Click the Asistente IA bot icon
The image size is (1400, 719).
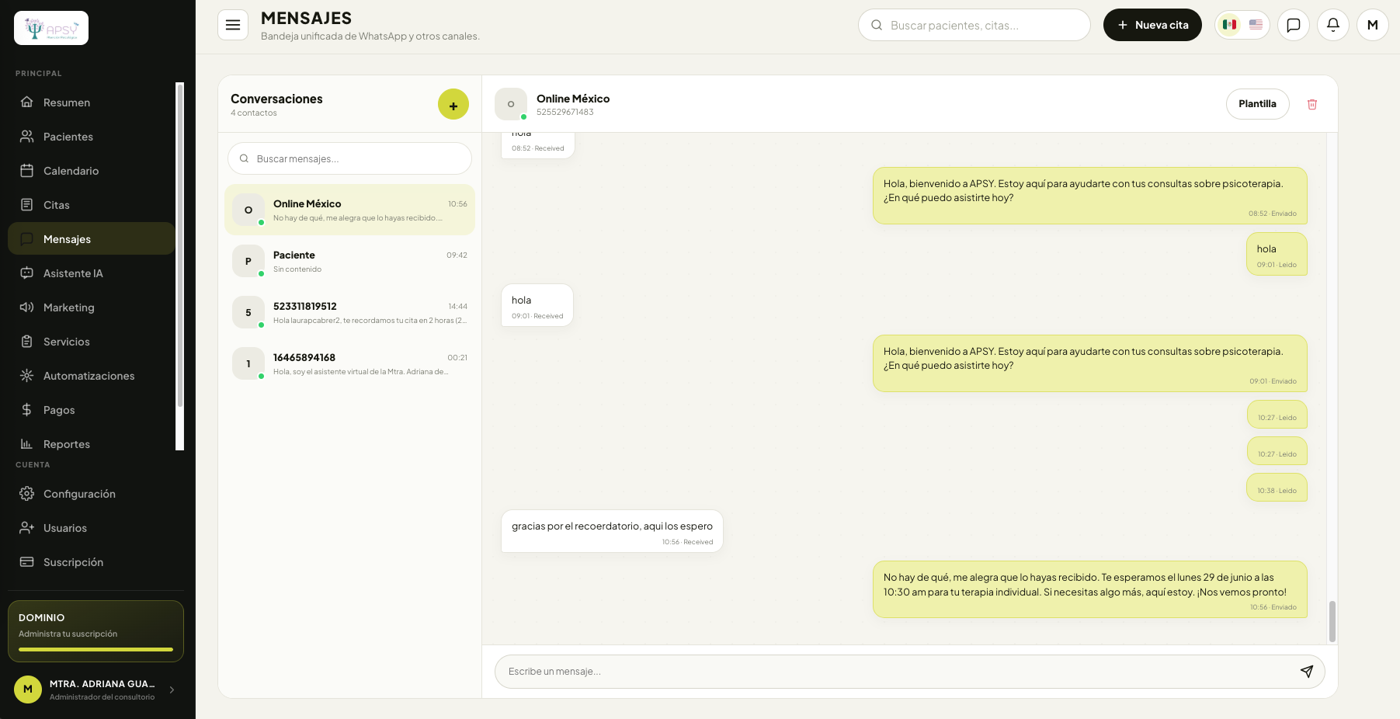[27, 273]
